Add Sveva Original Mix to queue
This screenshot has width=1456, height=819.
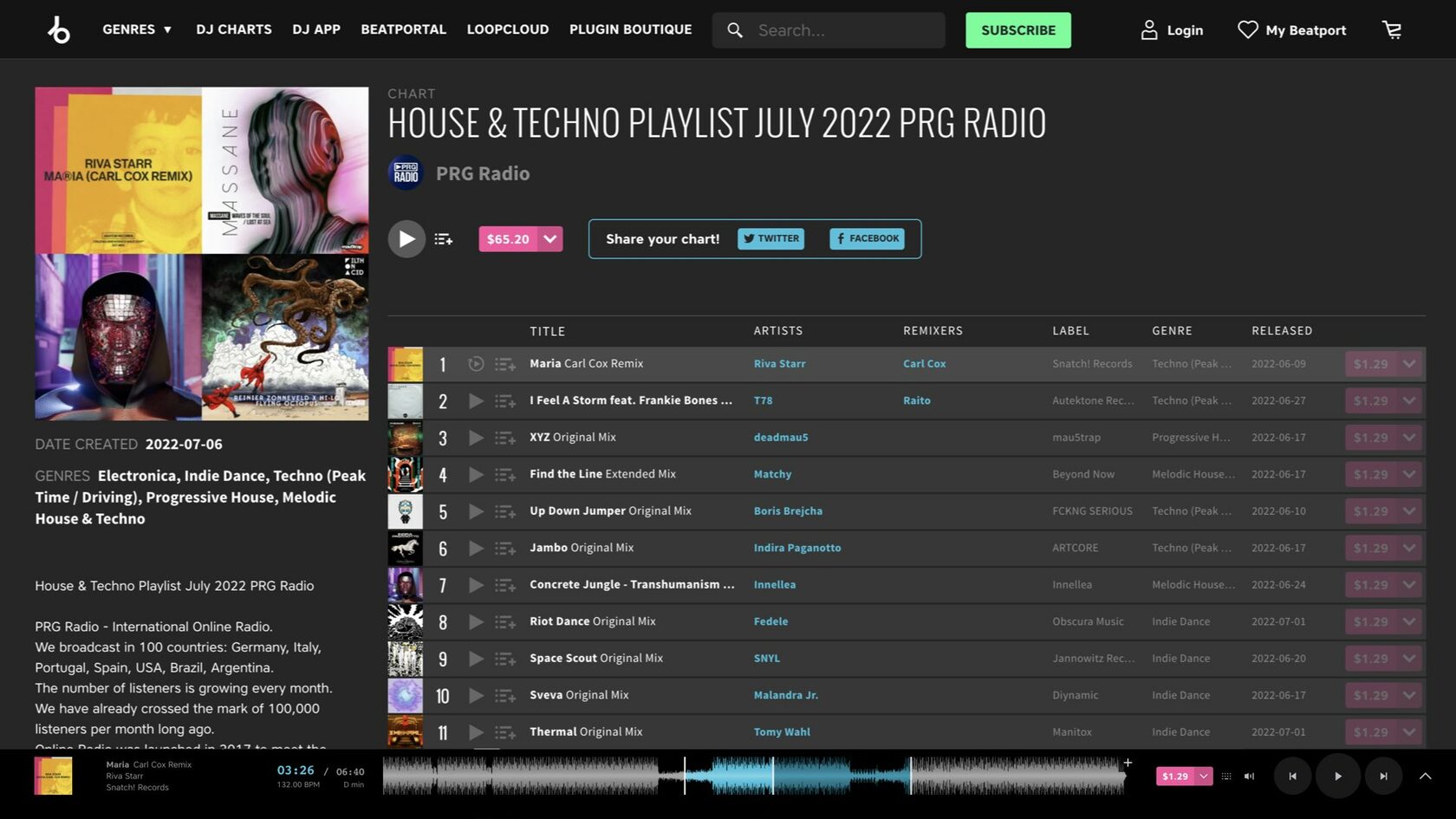point(505,695)
